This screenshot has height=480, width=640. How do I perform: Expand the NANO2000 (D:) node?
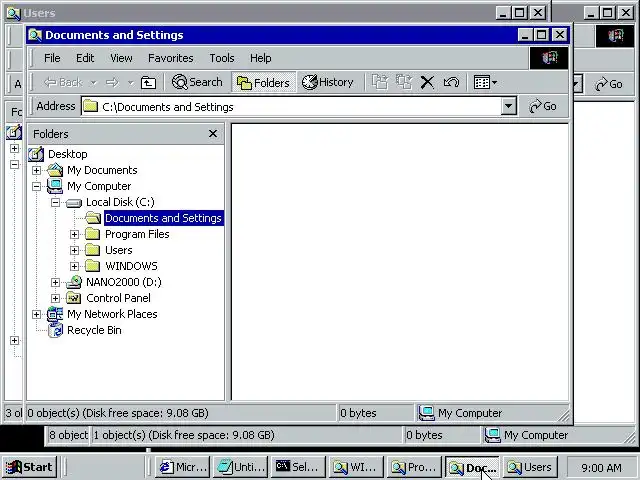[55, 282]
